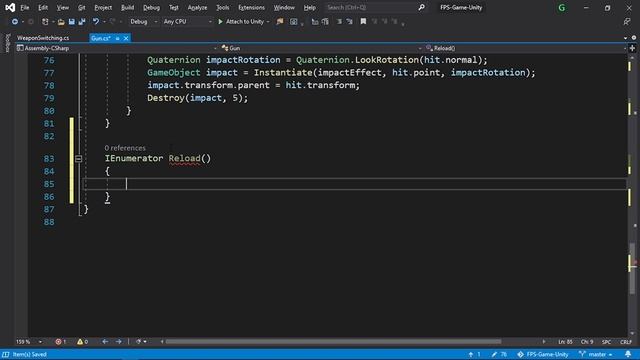This screenshot has height=360, width=640.
Task: Click the next issue arrow
Action: click(119, 342)
